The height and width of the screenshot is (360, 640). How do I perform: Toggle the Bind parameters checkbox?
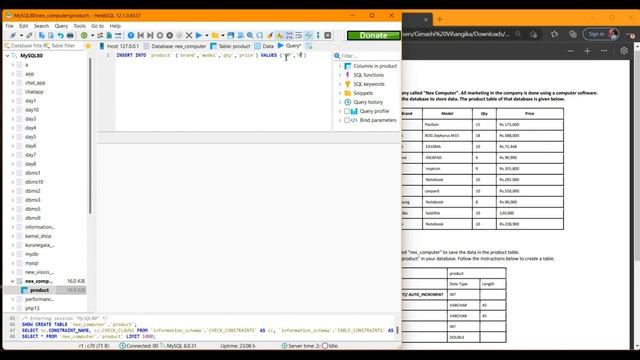[x=347, y=120]
